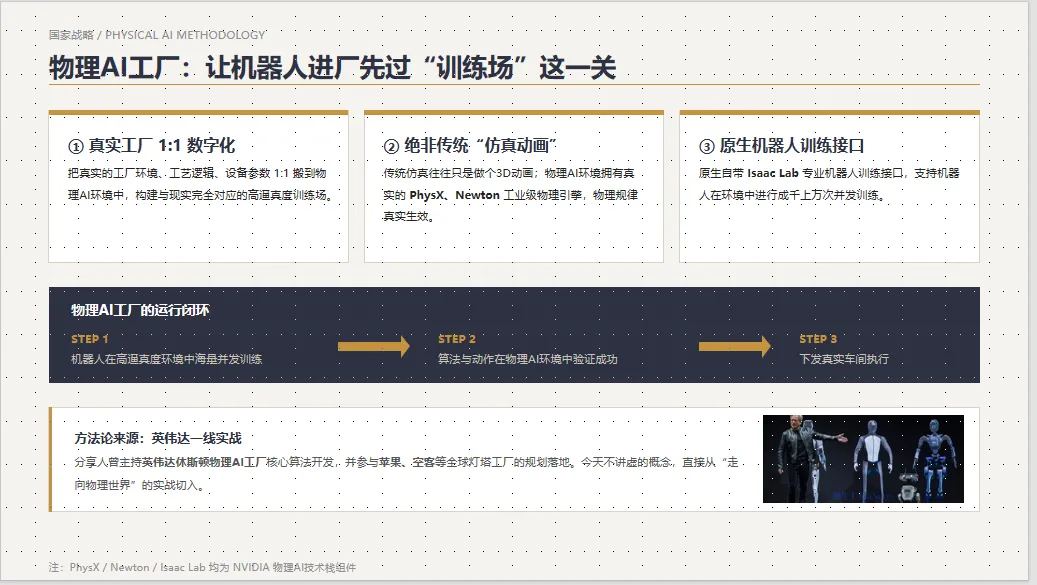Click the slide title '物理AI工厂：让机器人进厂先过训练场这一关'

coord(332,68)
